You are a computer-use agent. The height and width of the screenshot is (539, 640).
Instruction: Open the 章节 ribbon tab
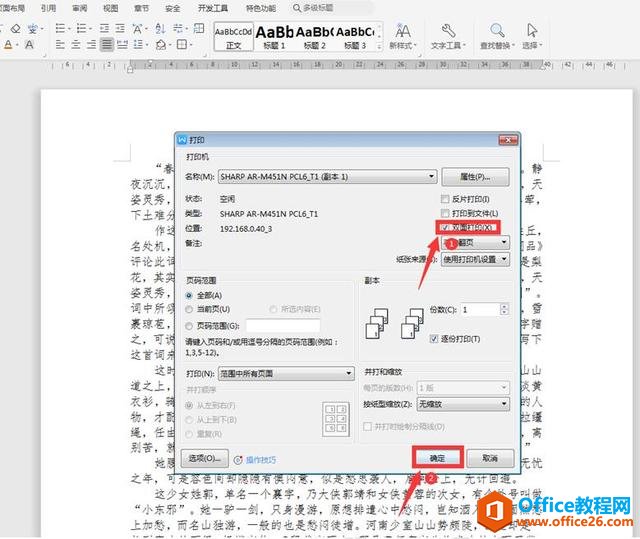pyautogui.click(x=142, y=8)
